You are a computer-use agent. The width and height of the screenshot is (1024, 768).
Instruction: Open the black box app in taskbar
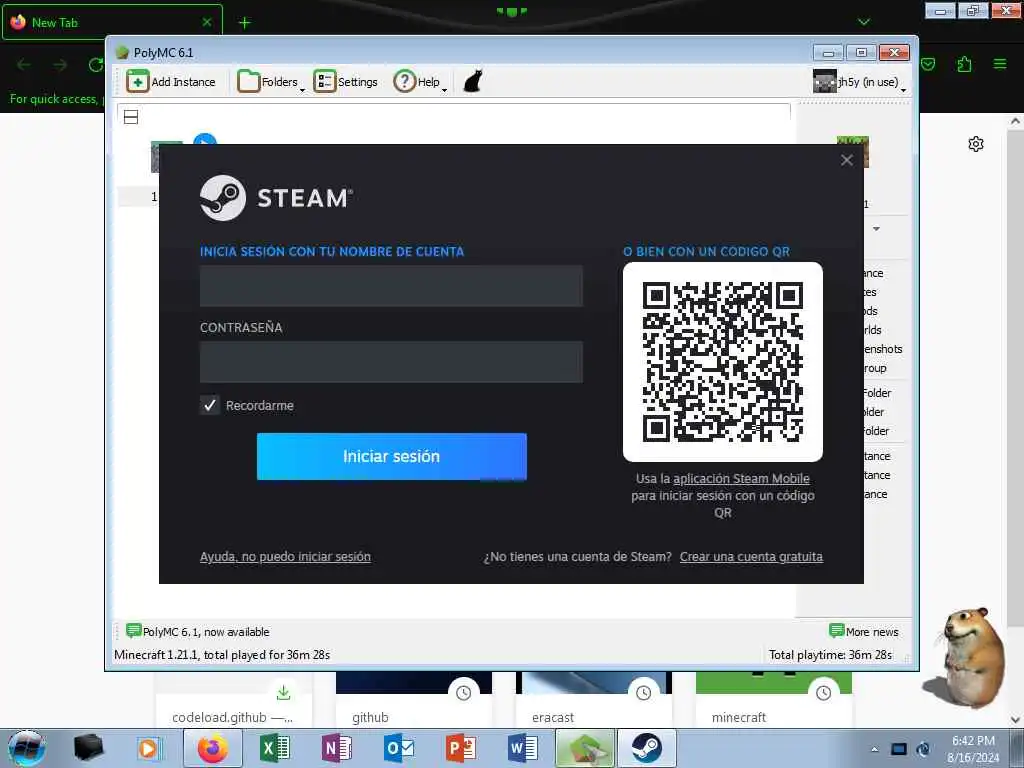click(x=88, y=748)
